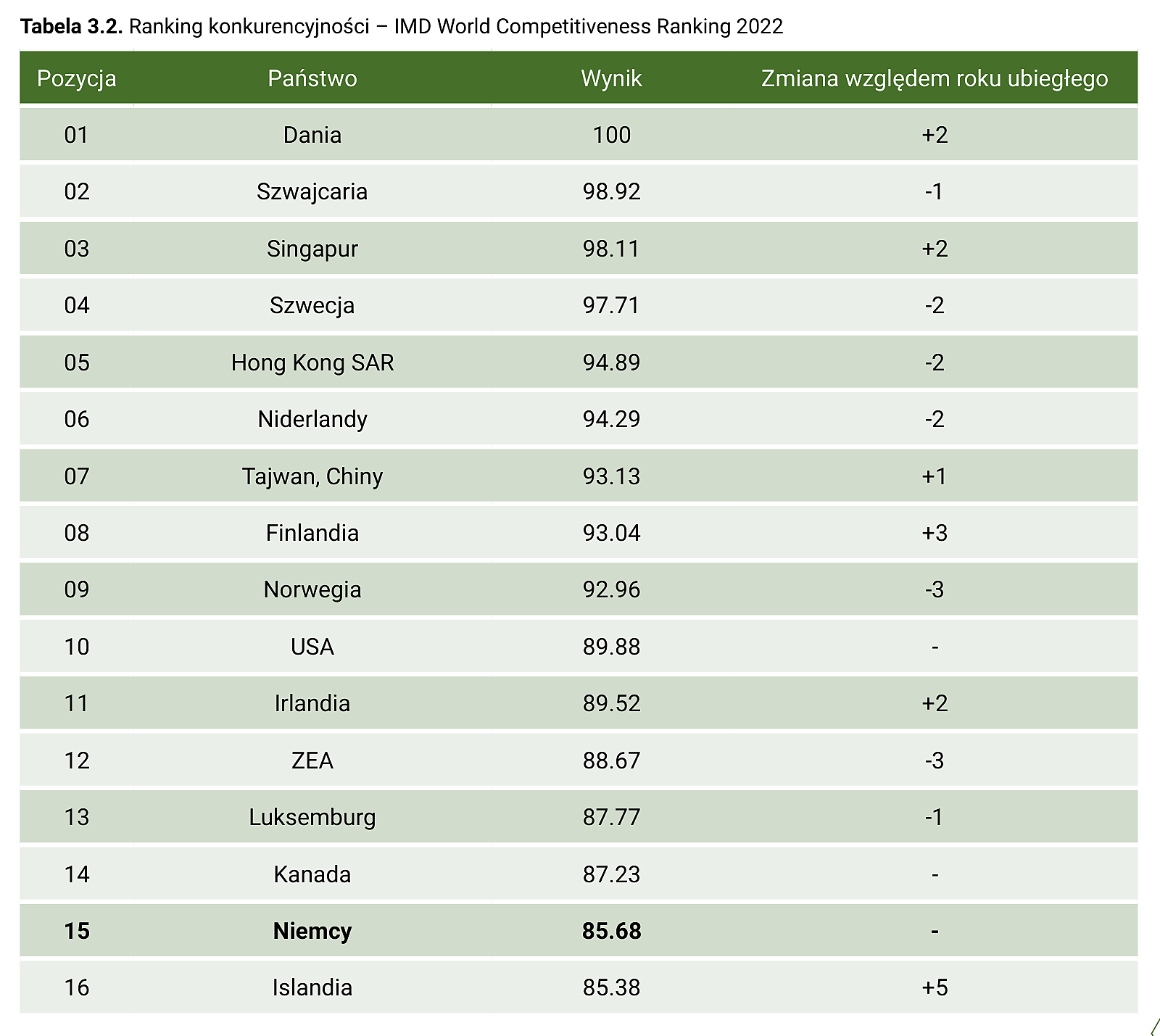Select the 'Kanada' country cell
Viewport: 1160px width, 1036px height.
[x=312, y=874]
